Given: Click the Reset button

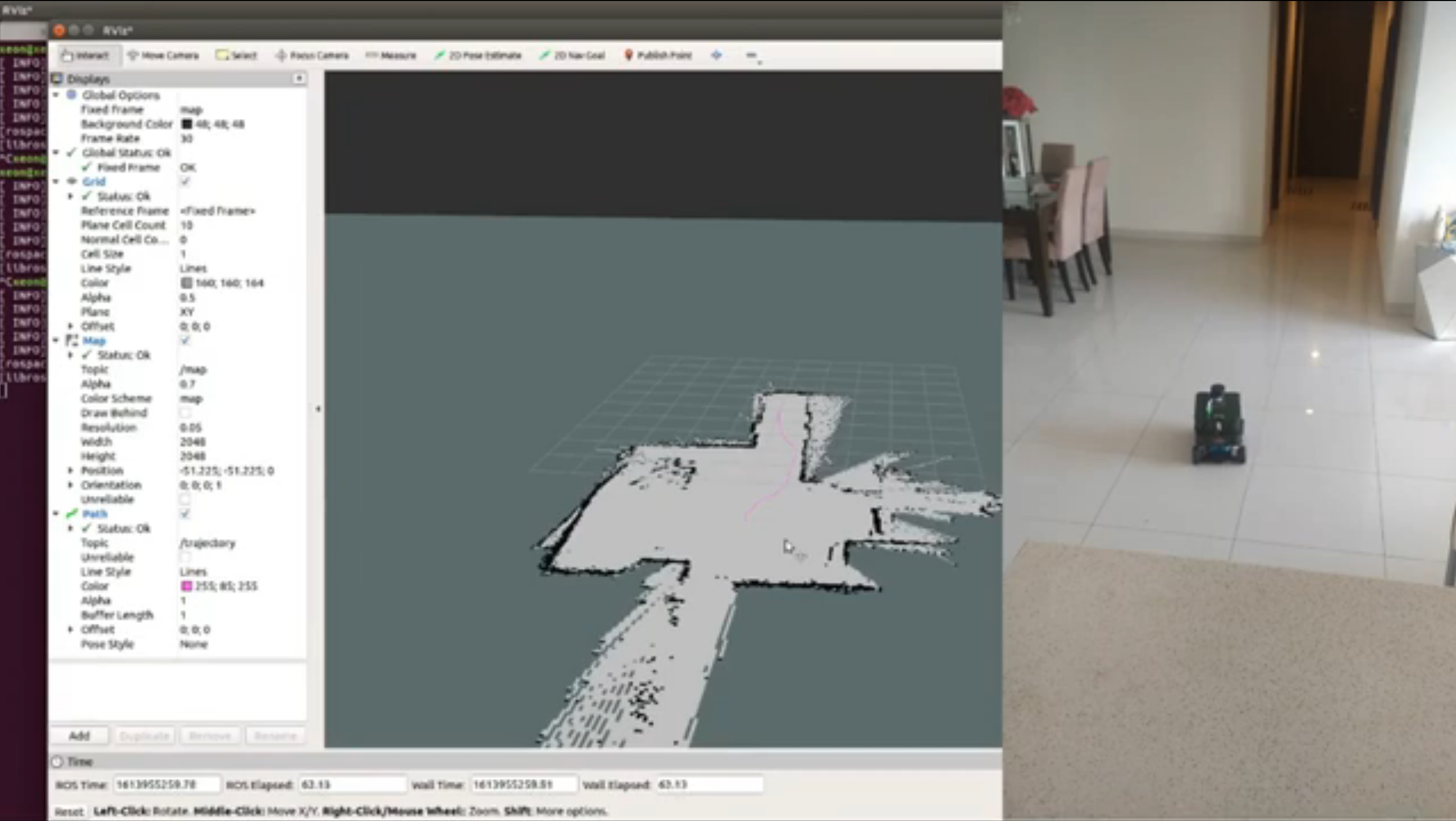Looking at the screenshot, I should [x=69, y=811].
